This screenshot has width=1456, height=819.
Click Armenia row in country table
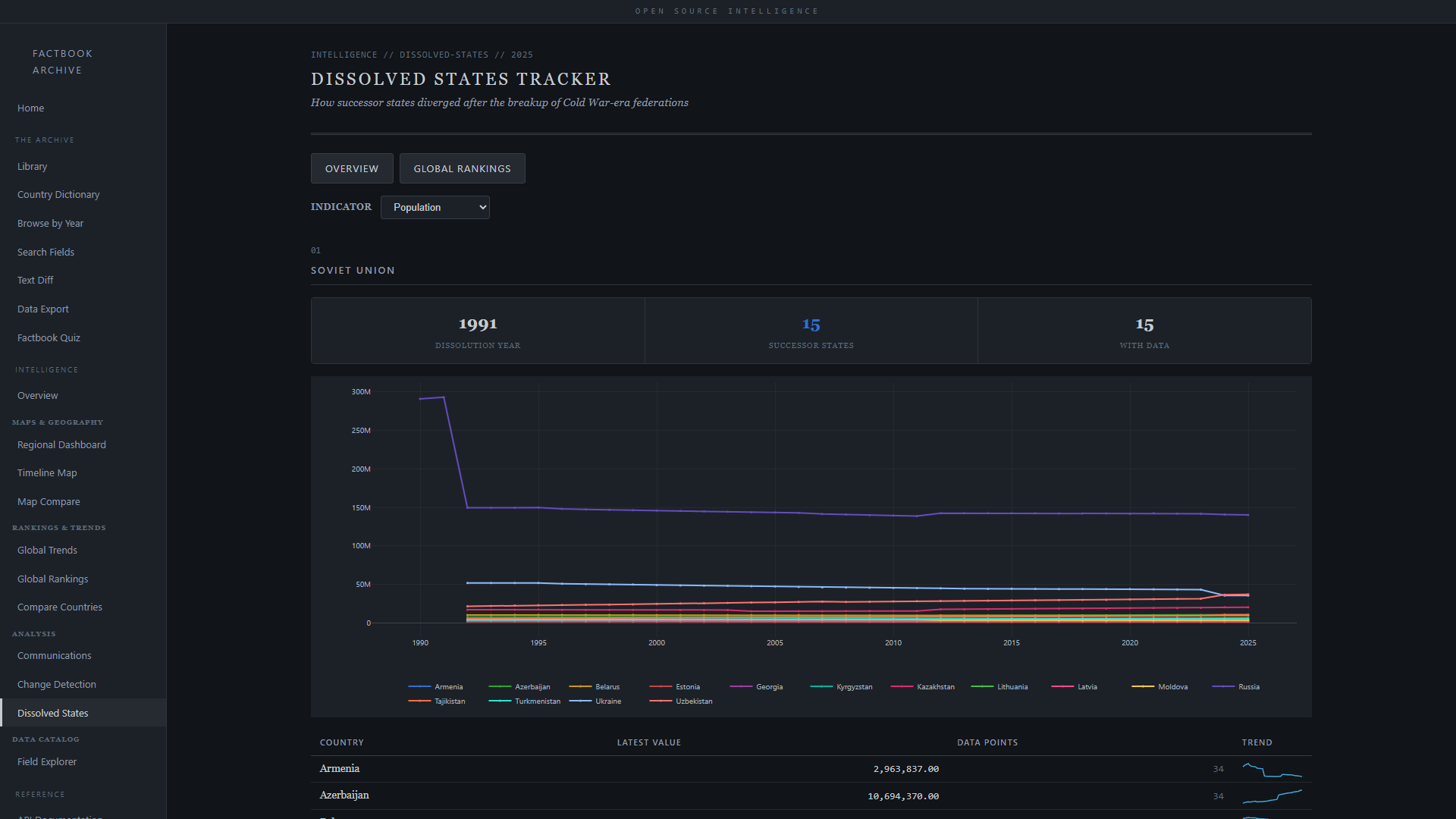(340, 769)
